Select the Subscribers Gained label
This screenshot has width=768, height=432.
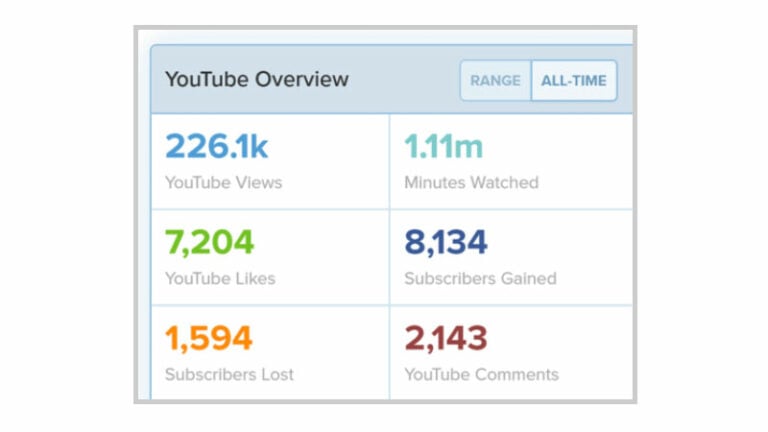coord(480,278)
